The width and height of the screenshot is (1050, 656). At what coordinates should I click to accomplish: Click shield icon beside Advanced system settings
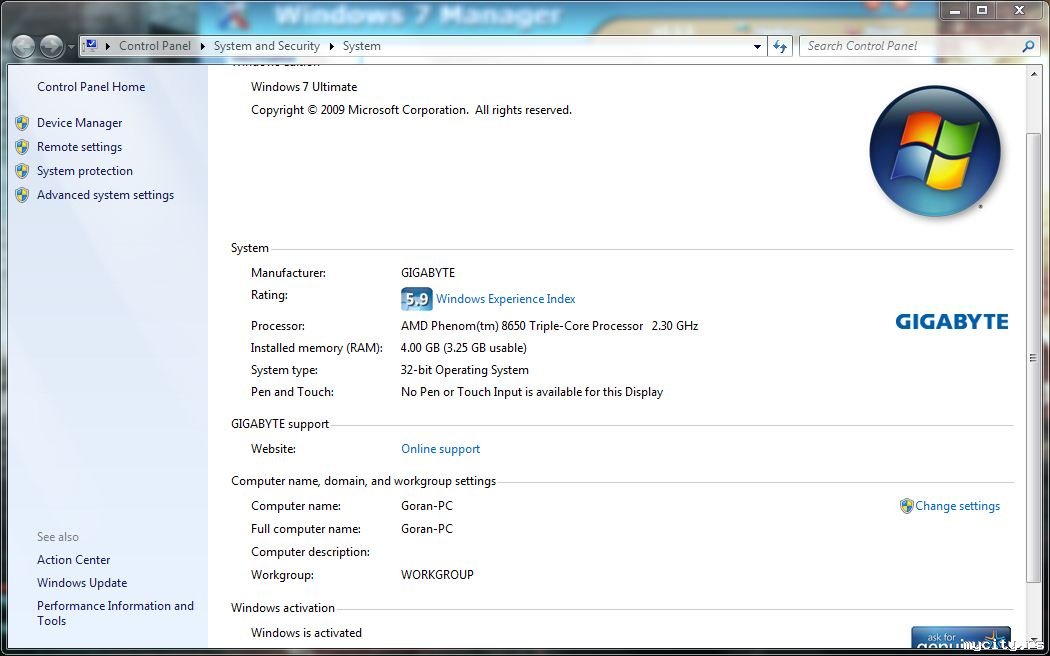[22, 195]
